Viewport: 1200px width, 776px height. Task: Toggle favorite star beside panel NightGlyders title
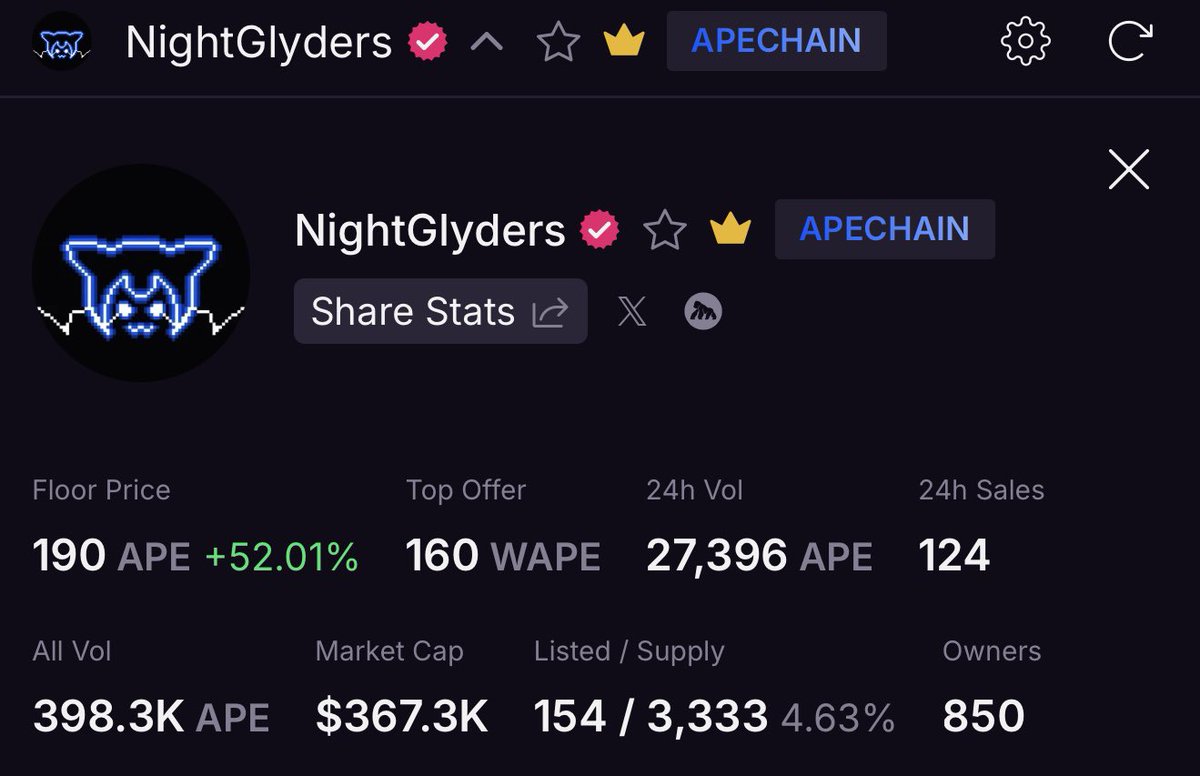pyautogui.click(x=665, y=230)
